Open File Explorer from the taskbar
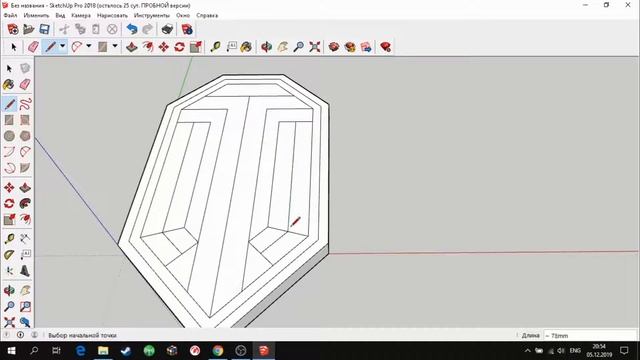 click(x=103, y=351)
